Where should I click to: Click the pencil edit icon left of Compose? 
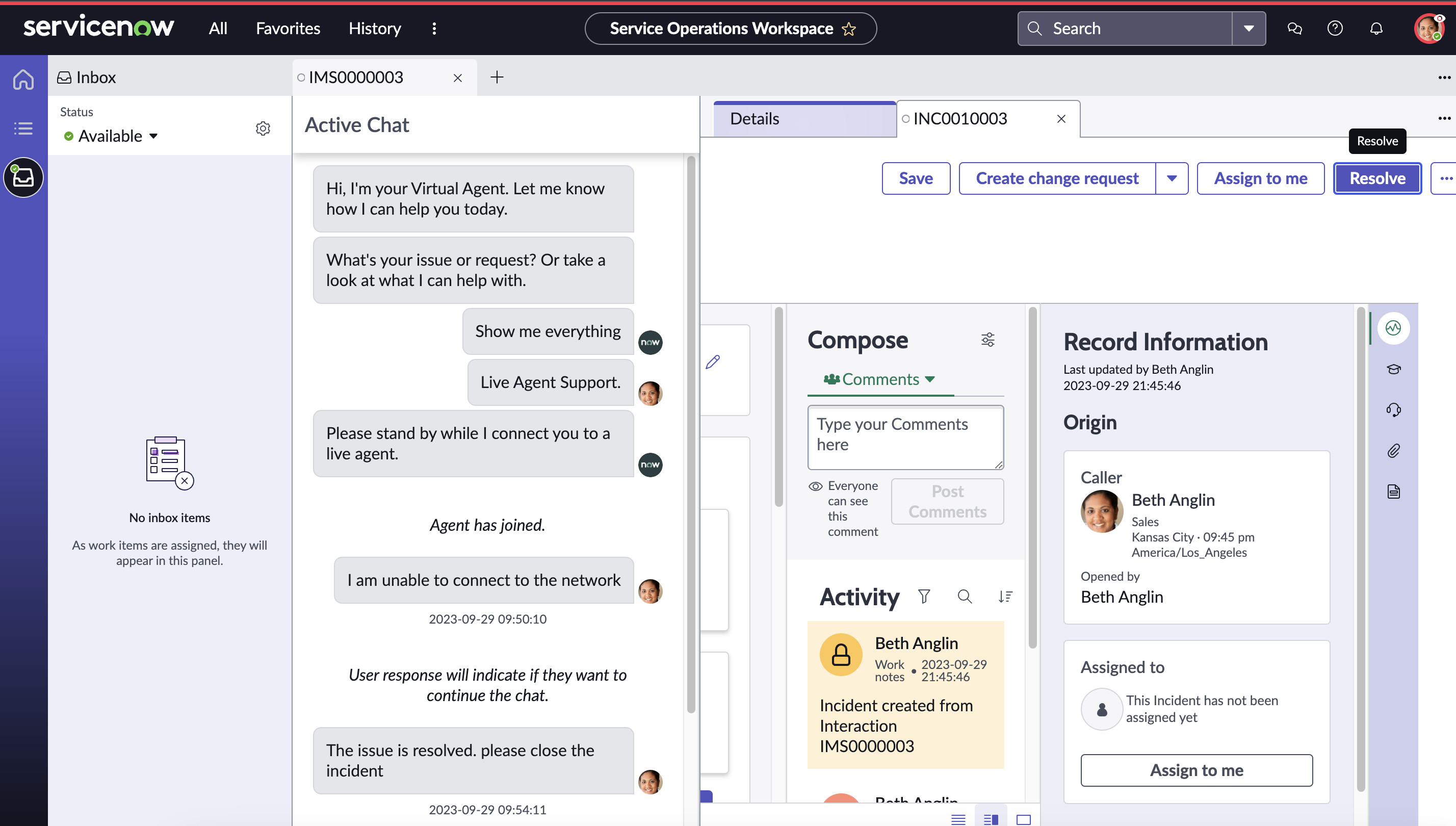point(713,362)
